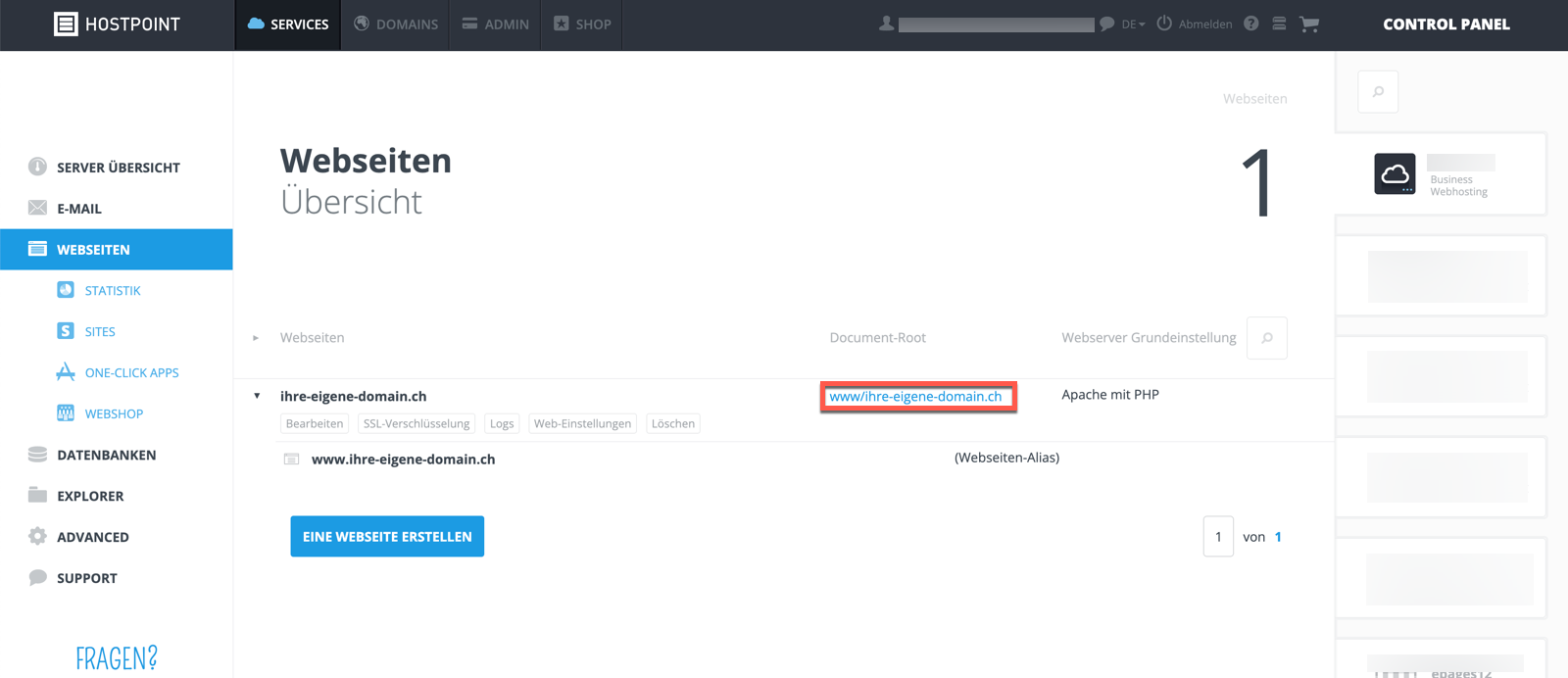1568x678 pixels.
Task: Select the Business Webhosting cloud card
Action: (1441, 174)
